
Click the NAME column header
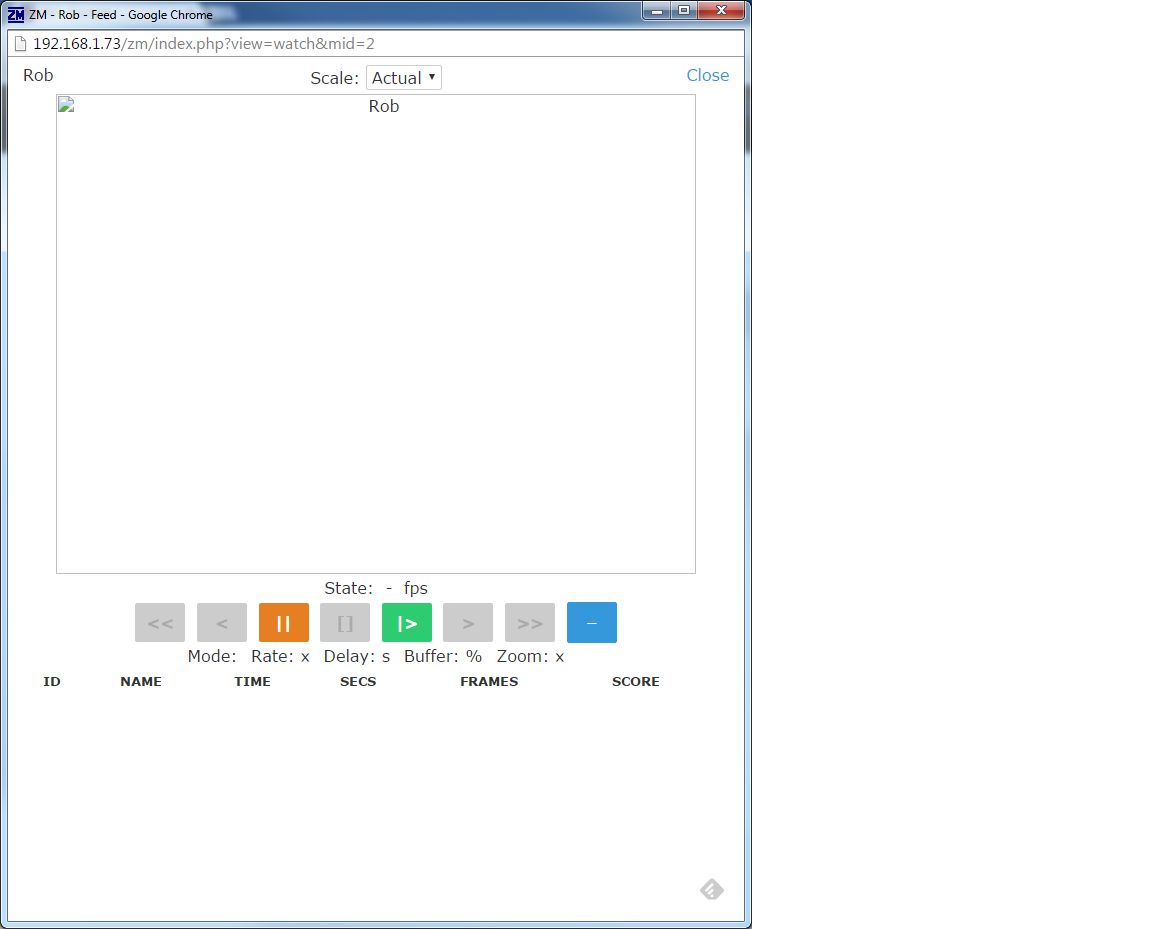[141, 681]
